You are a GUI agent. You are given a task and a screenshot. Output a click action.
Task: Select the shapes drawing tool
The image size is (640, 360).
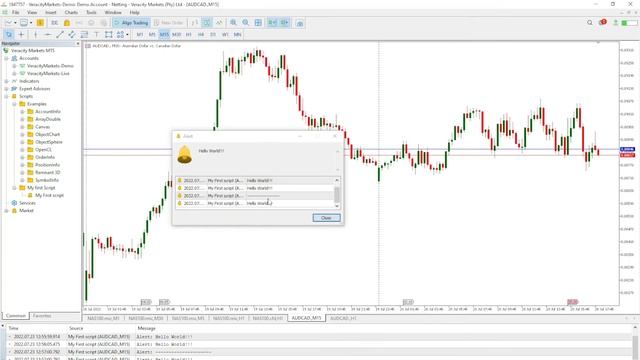click(109, 35)
